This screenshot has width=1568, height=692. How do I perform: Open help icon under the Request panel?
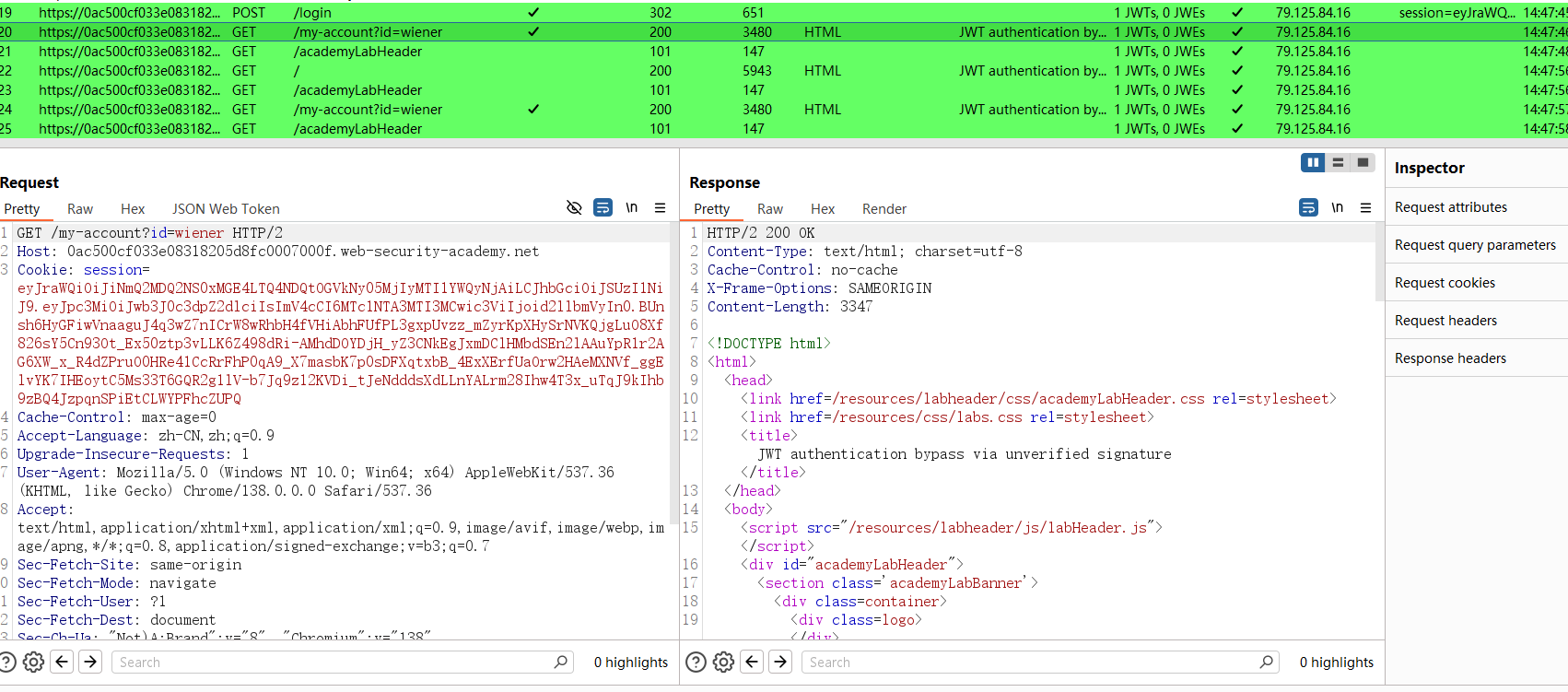click(7, 662)
